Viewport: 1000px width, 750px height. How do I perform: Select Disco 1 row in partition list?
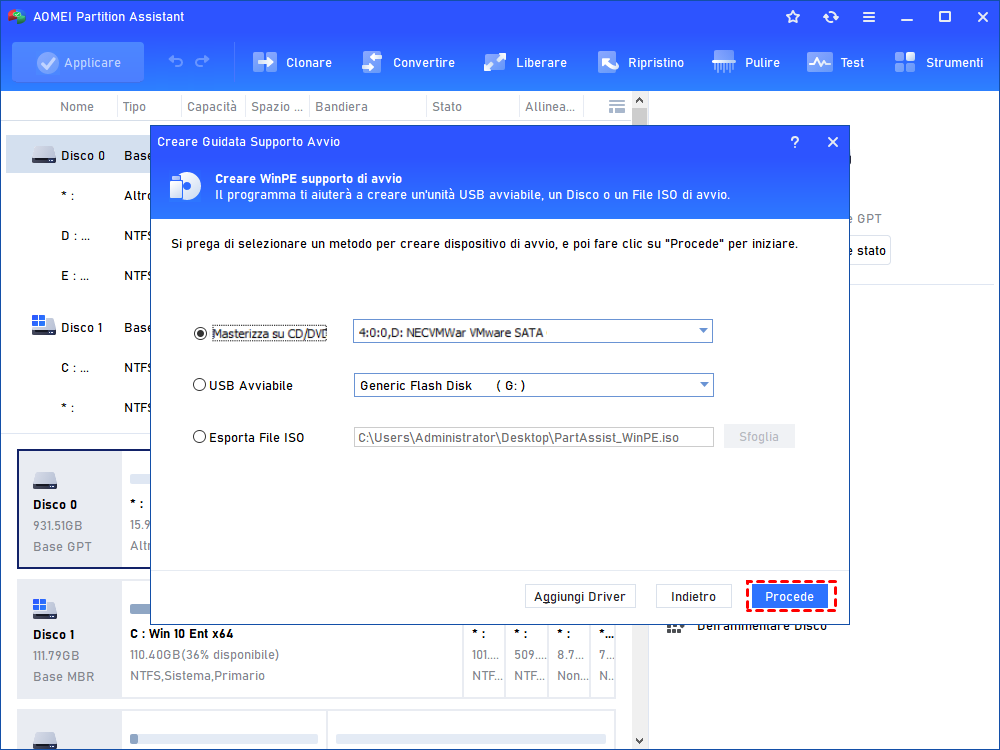pos(78,328)
